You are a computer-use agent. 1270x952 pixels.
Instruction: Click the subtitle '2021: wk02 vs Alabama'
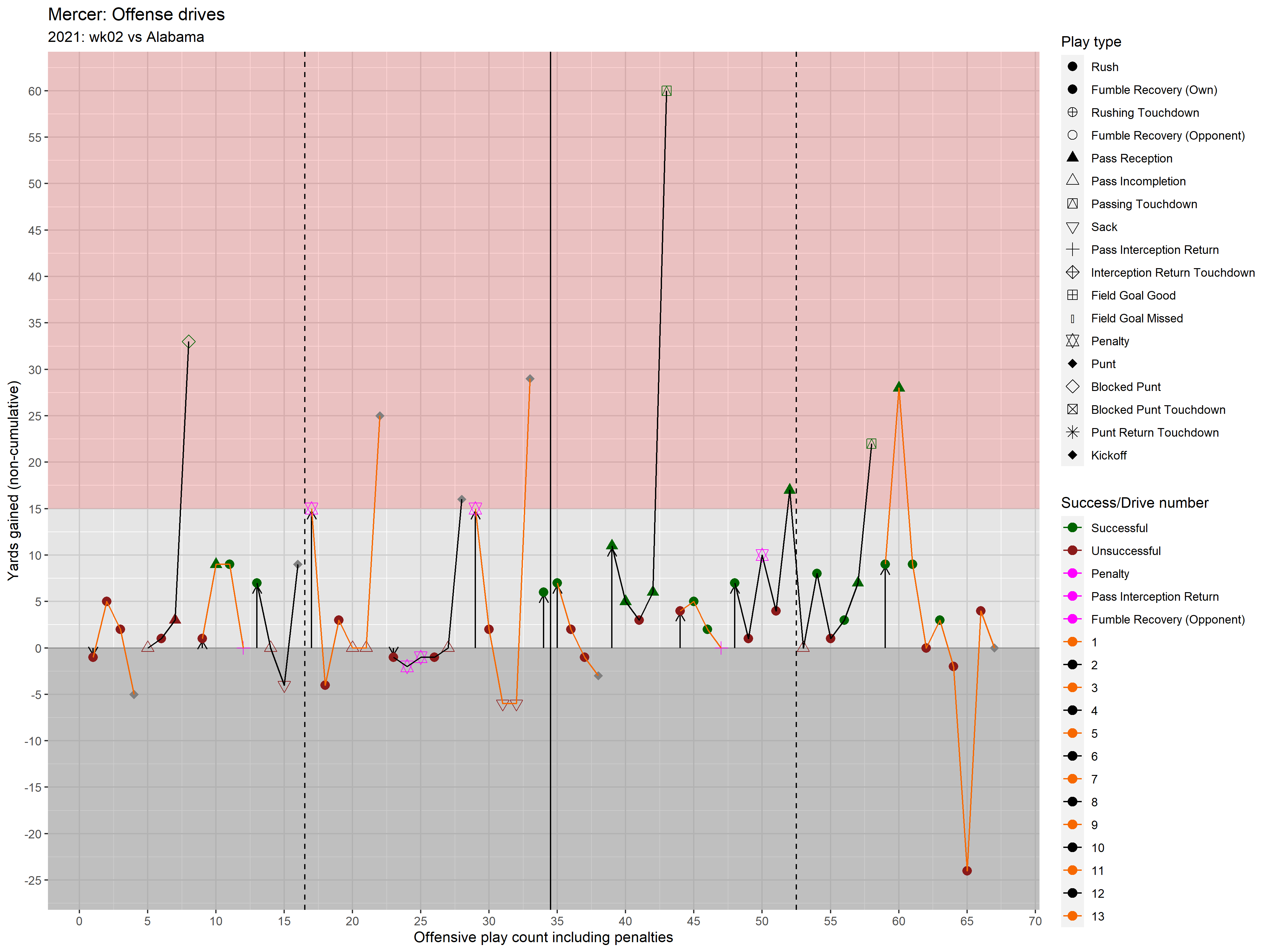(x=126, y=37)
